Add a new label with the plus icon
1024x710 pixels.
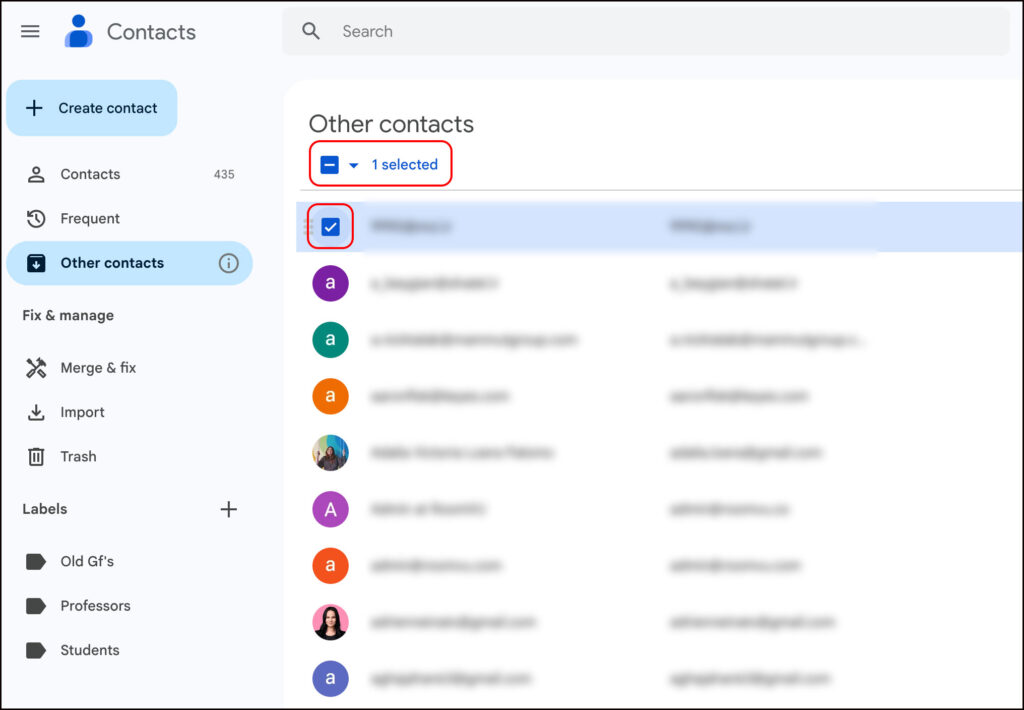click(x=228, y=509)
